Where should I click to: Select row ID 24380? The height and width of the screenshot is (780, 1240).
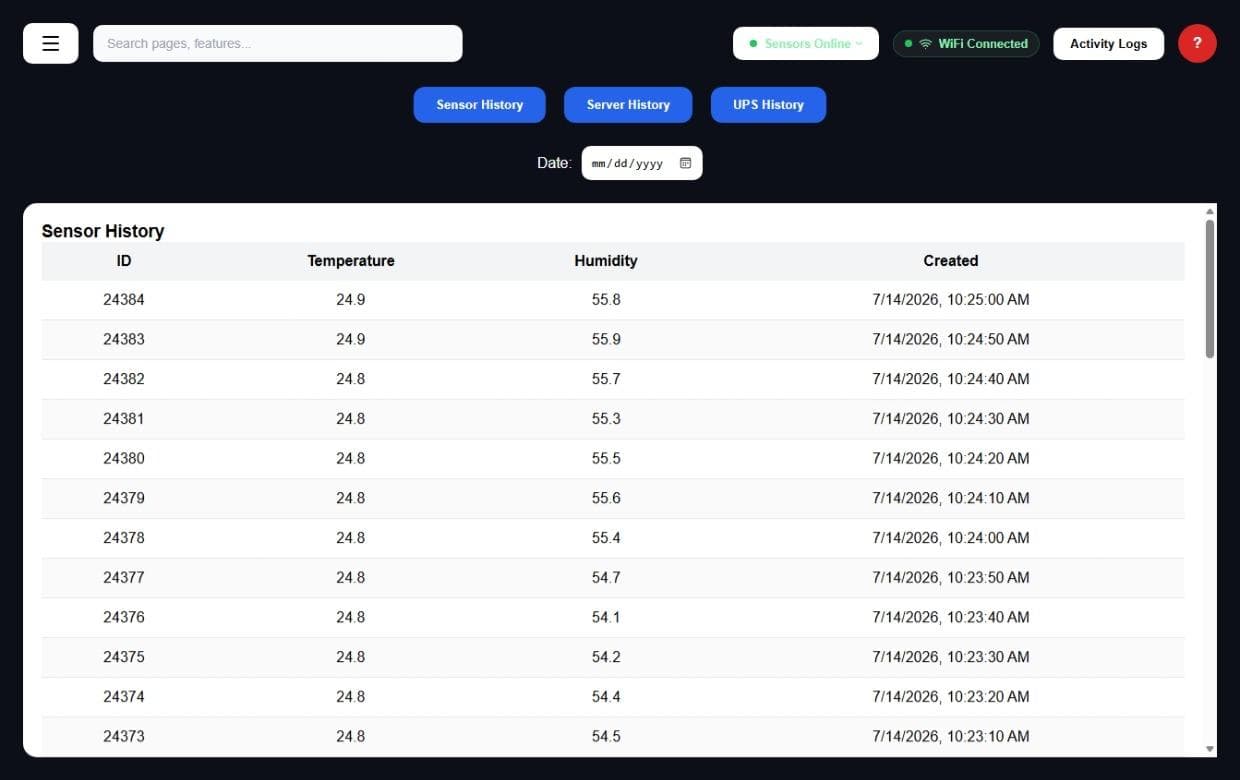point(613,459)
